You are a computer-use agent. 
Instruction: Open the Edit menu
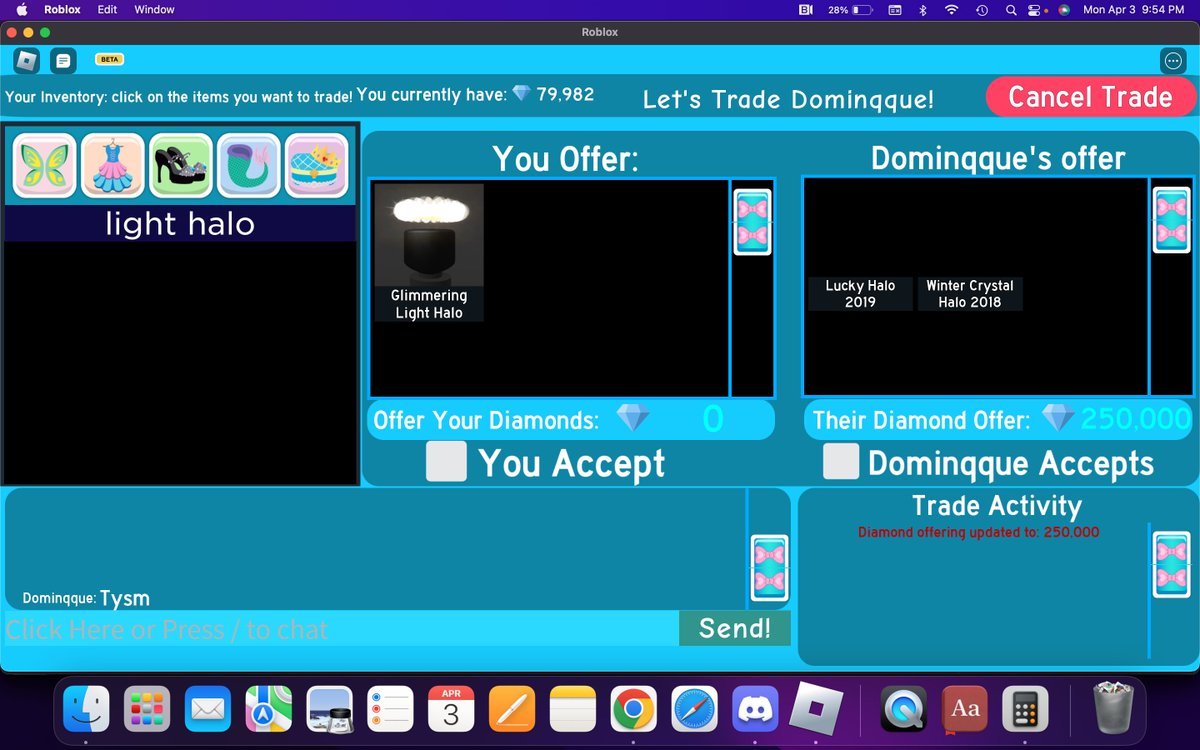point(107,9)
